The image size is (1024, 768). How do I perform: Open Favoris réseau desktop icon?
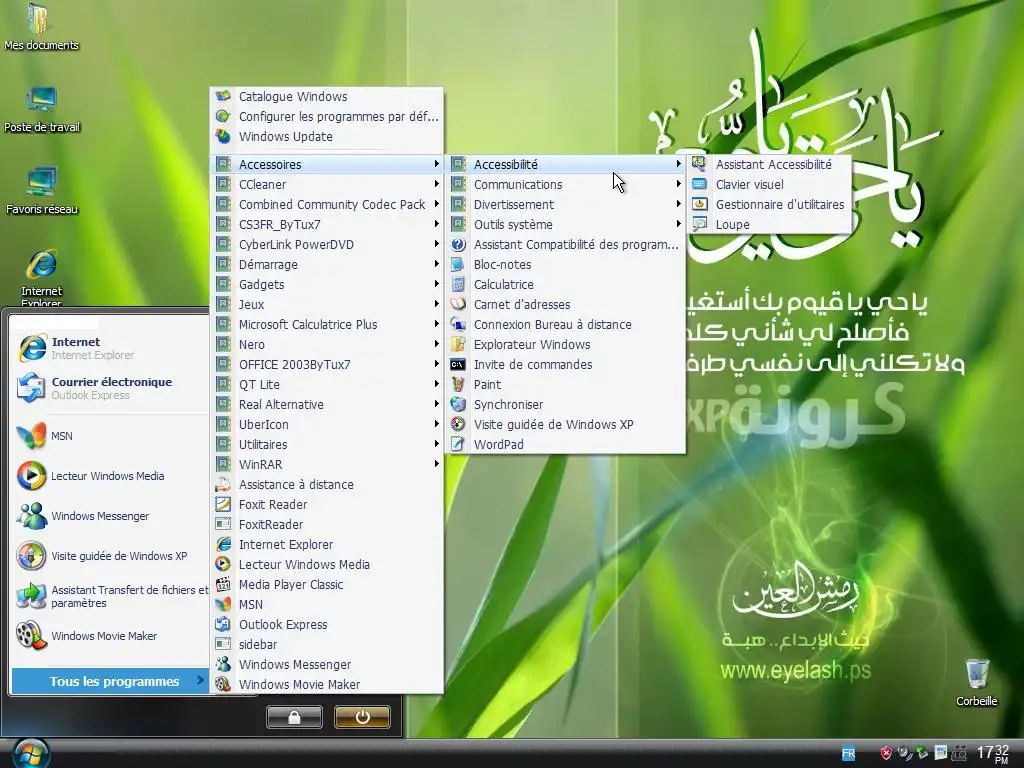[x=42, y=191]
